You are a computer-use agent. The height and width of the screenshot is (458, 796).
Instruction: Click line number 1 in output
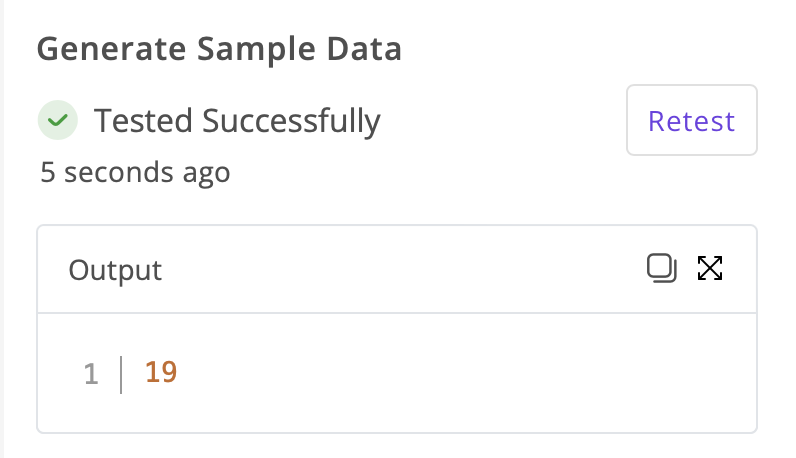91,374
